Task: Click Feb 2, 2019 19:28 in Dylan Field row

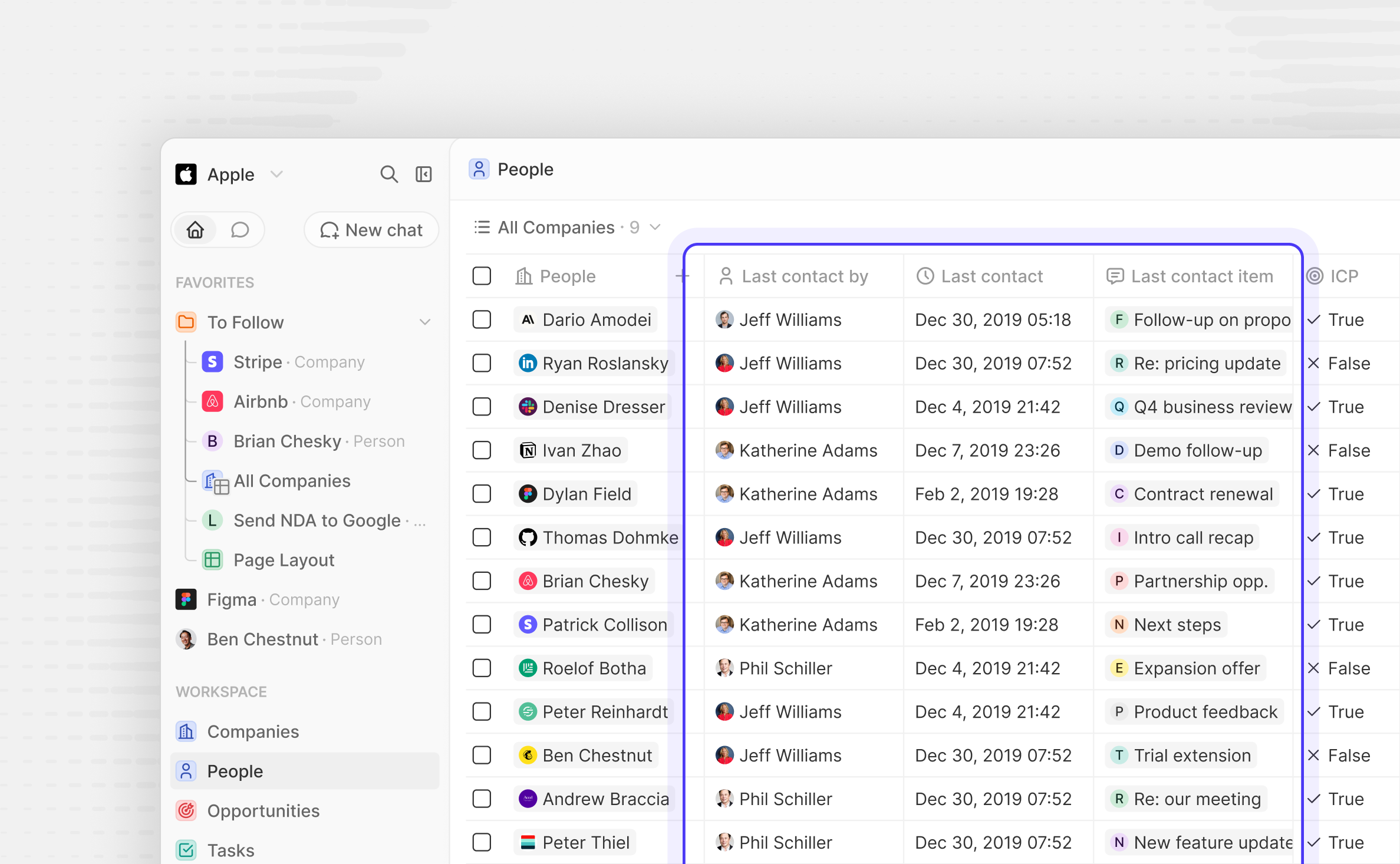Action: [x=987, y=494]
